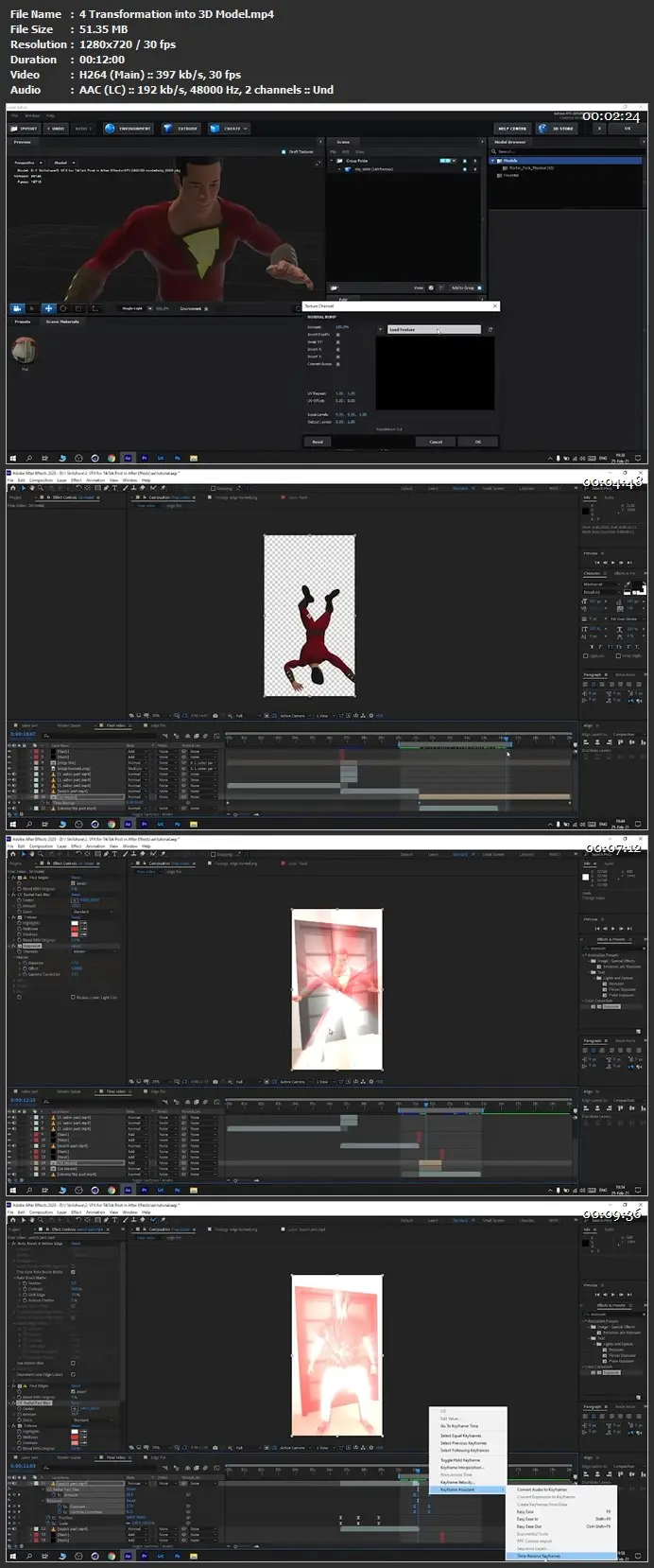This screenshot has height=1568, width=654.
Task: Open Single Light dropdown under Element preview
Action: pos(133,308)
